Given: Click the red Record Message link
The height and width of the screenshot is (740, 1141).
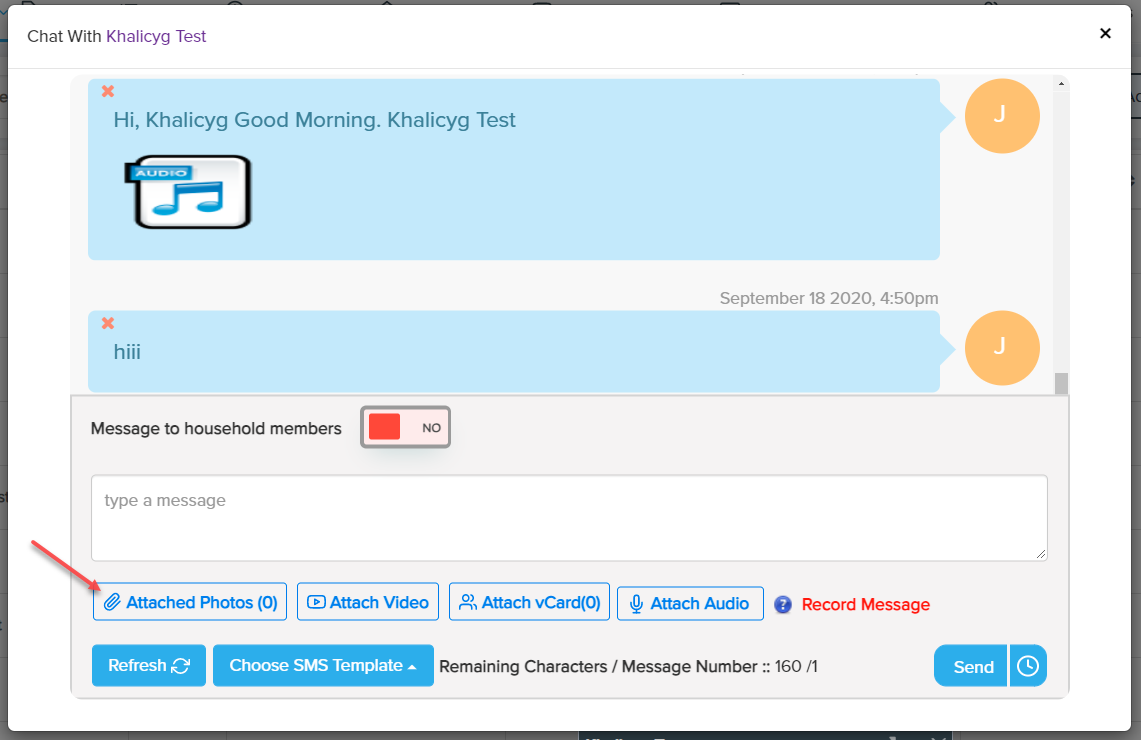Looking at the screenshot, I should click(865, 605).
